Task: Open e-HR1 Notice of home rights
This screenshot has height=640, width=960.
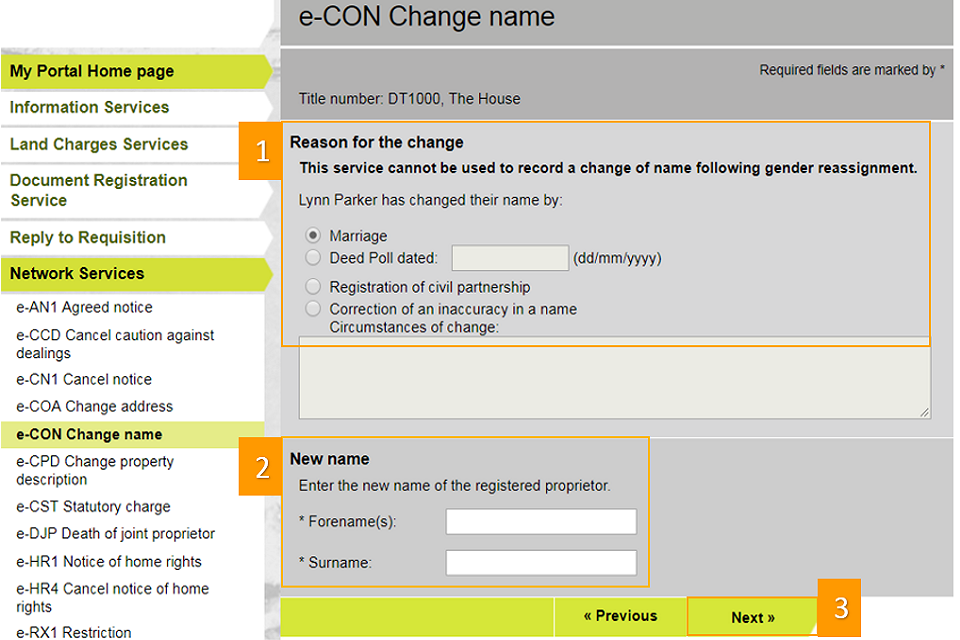Action: coord(108,562)
